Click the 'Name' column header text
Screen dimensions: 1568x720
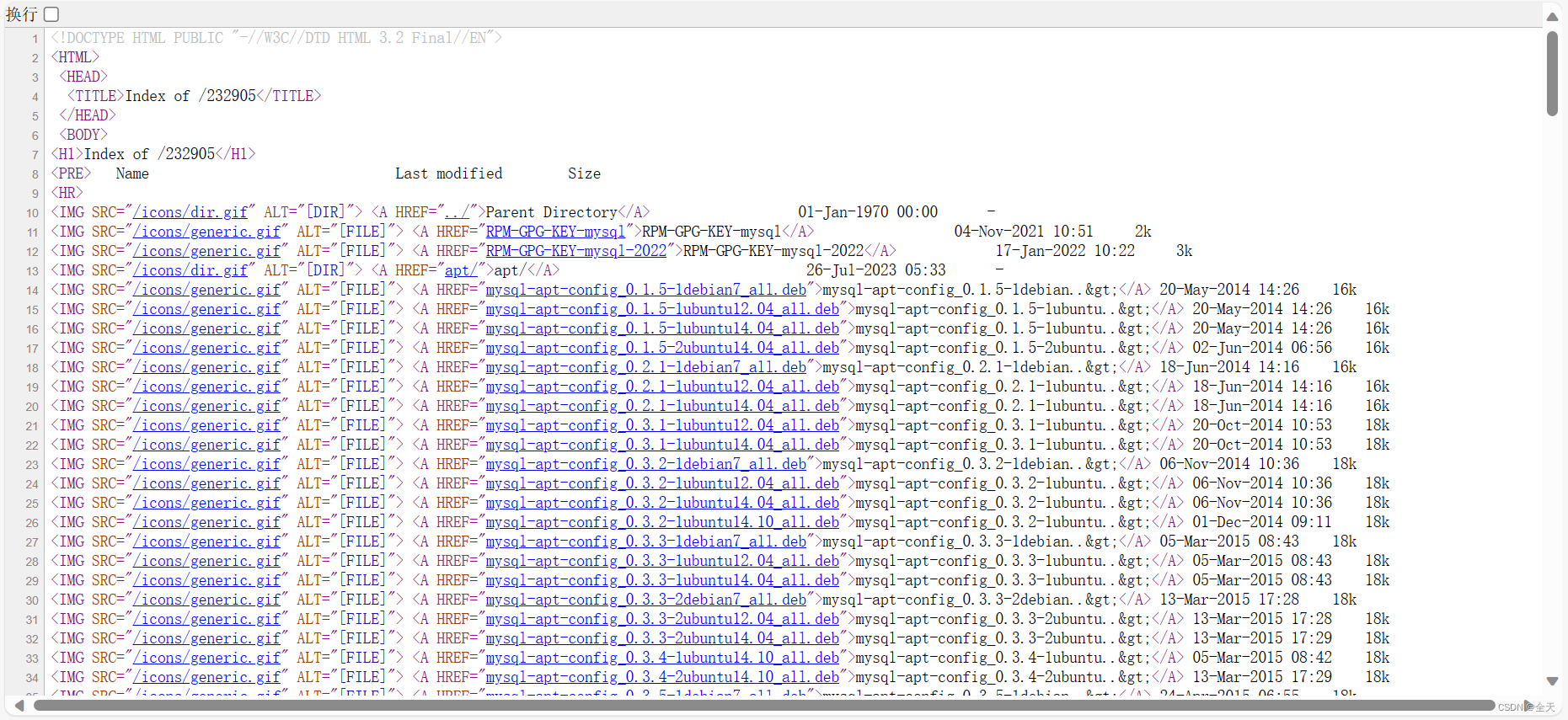tap(132, 173)
